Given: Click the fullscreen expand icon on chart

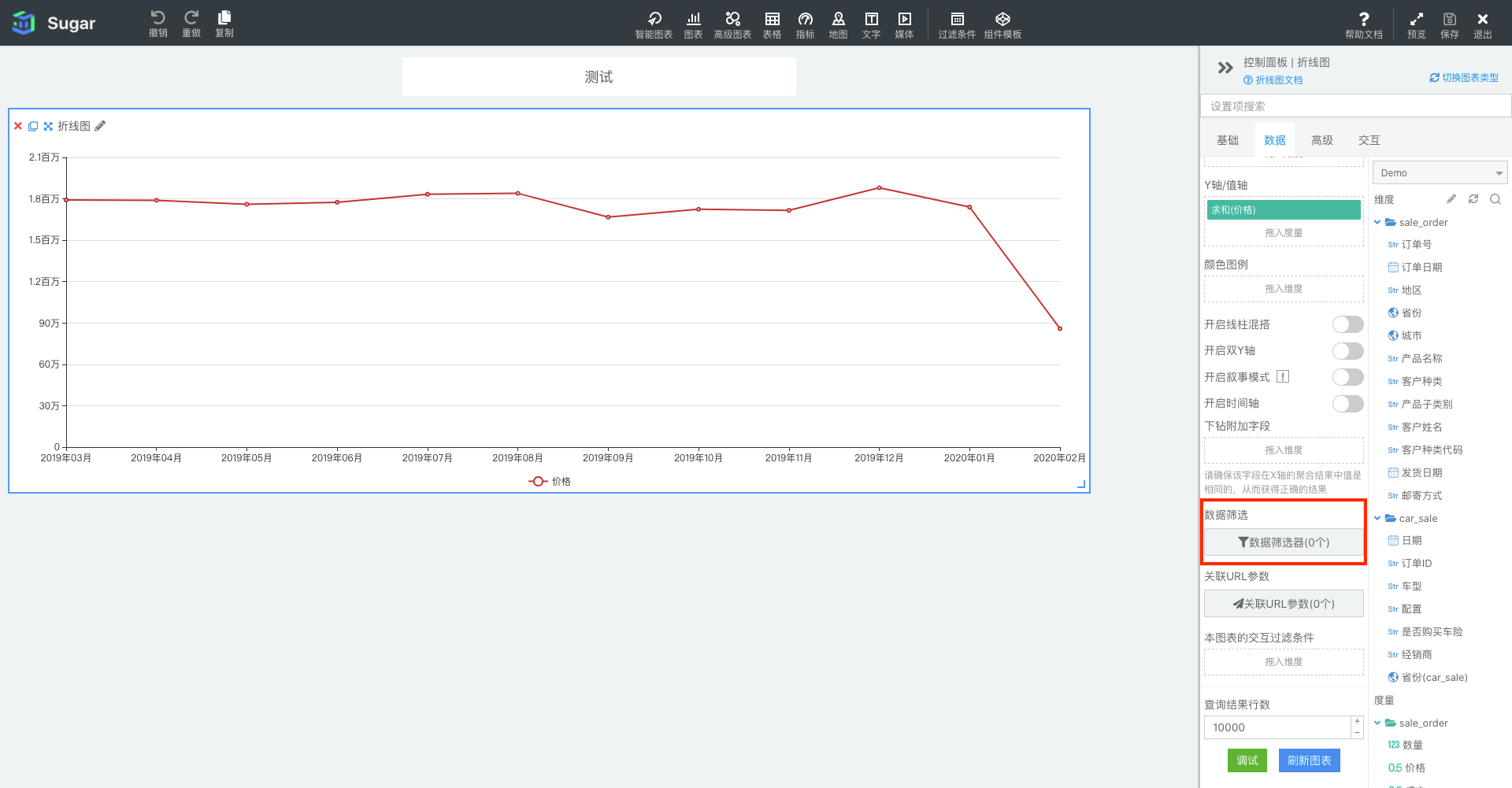Looking at the screenshot, I should click(48, 126).
